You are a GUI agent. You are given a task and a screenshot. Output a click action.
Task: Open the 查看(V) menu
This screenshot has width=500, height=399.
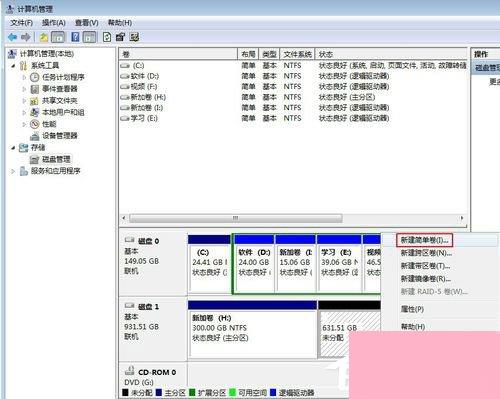pyautogui.click(x=86, y=23)
